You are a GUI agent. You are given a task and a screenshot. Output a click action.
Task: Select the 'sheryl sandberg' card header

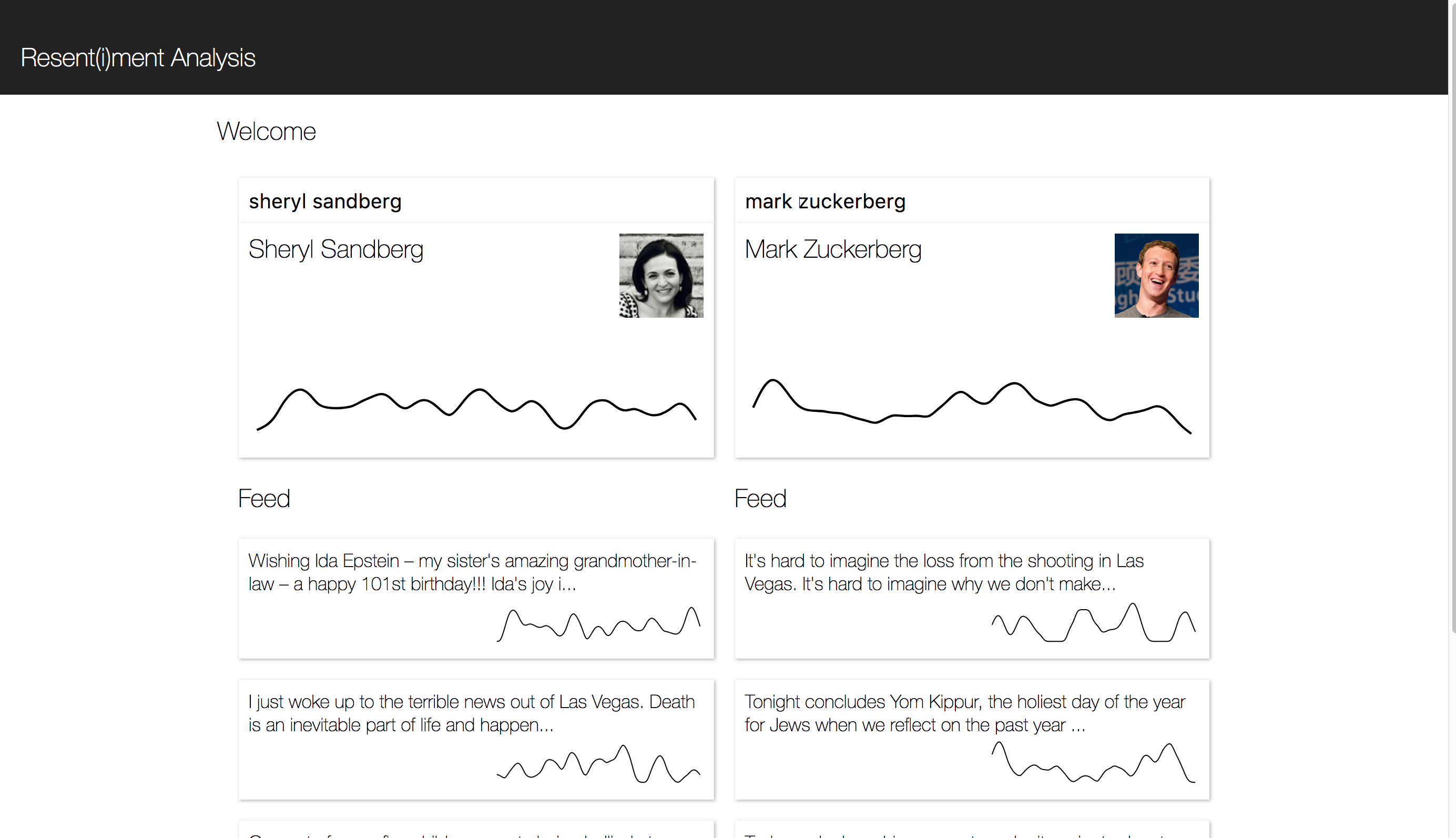476,201
